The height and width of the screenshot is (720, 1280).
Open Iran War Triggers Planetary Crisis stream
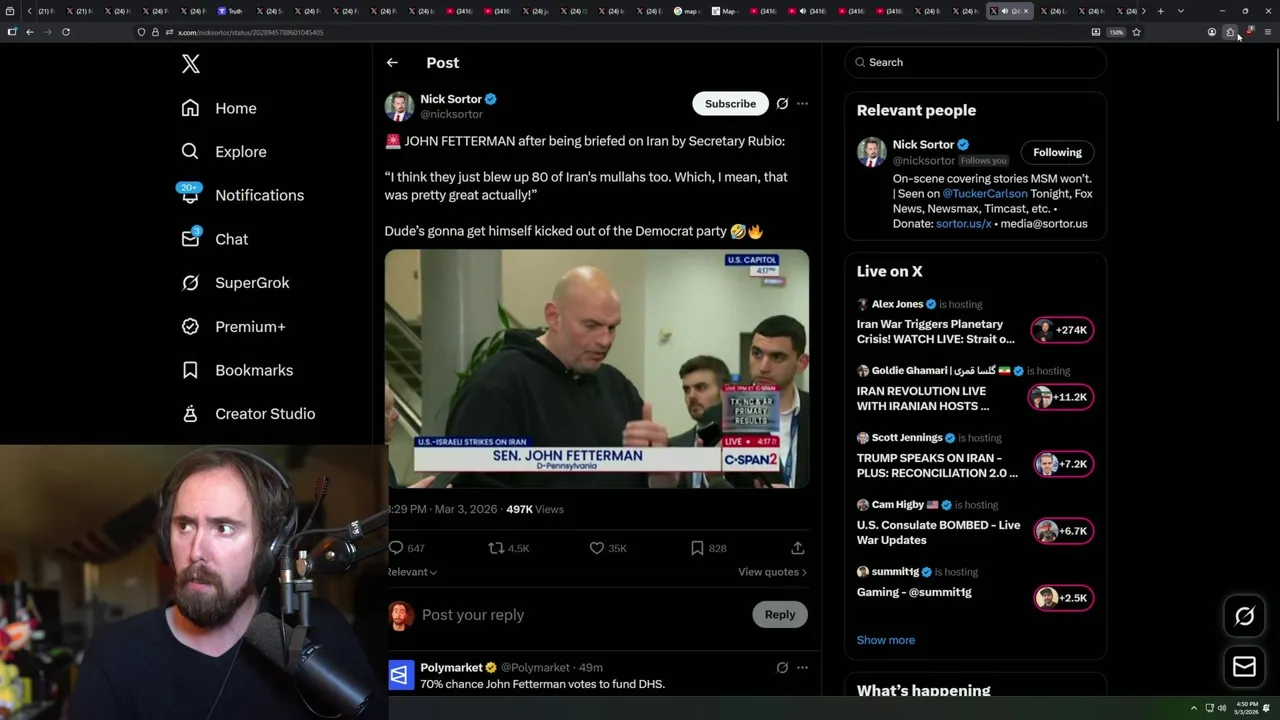(935, 332)
